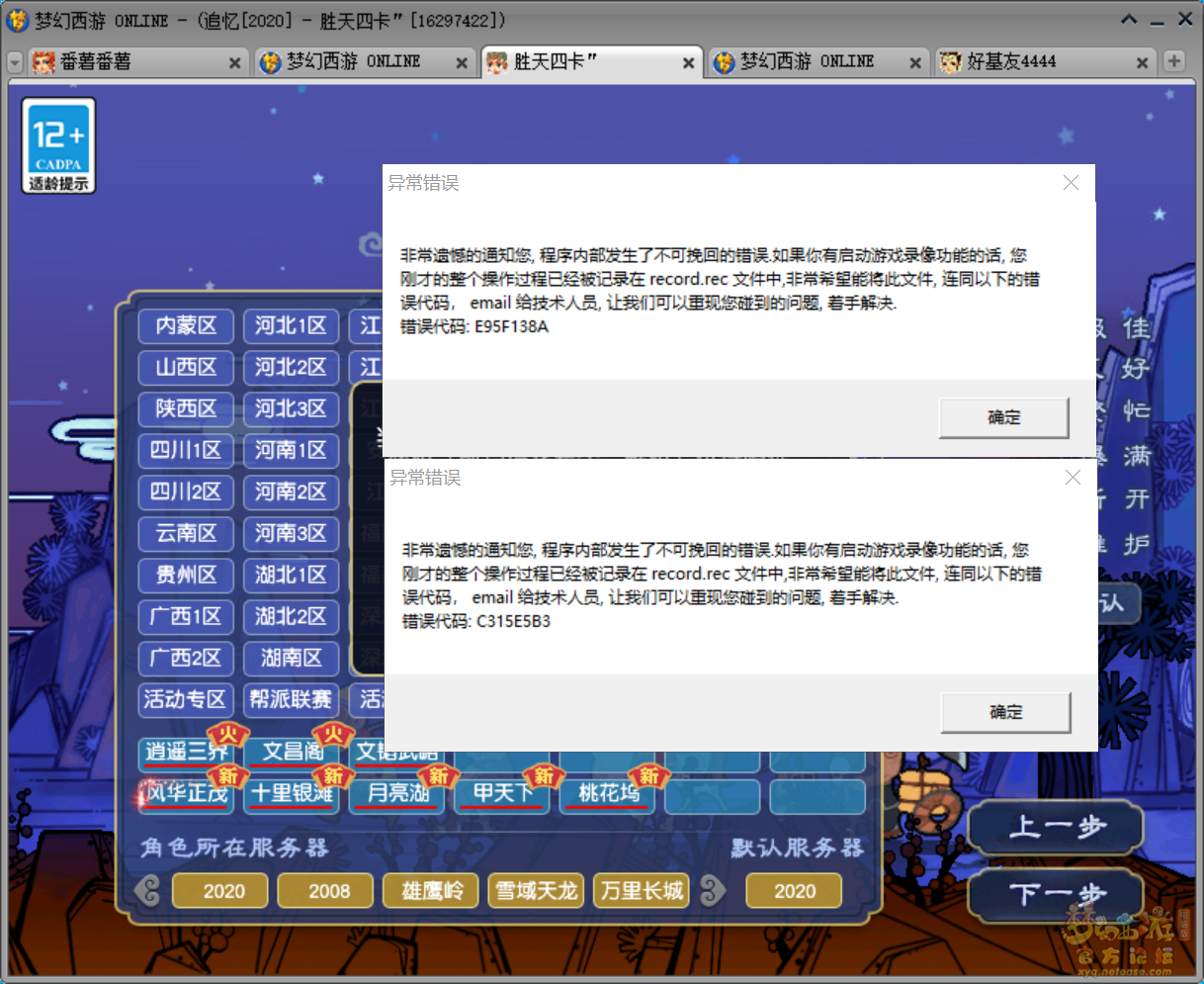This screenshot has width=1204, height=984.
Task: Open the 活动专区 region
Action: point(186,699)
